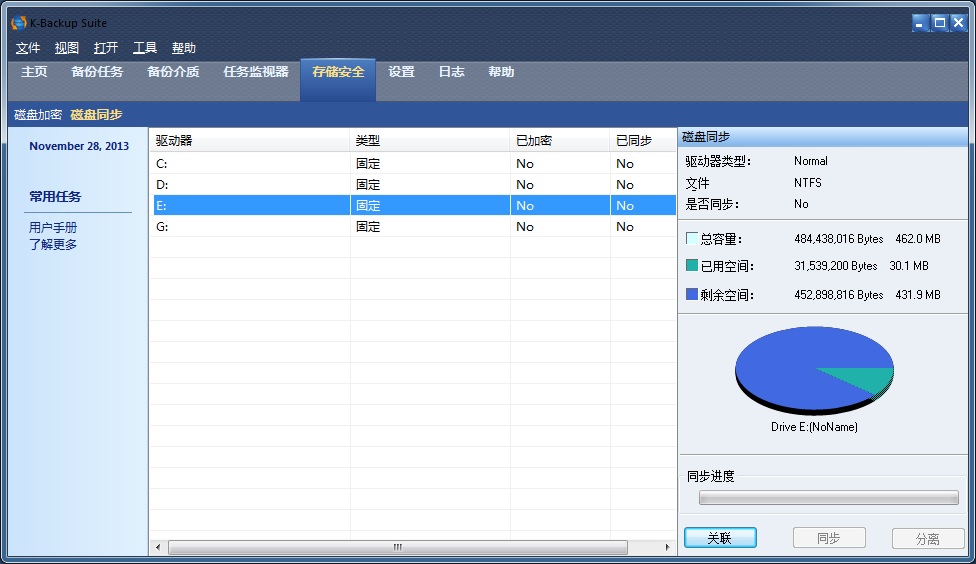Open the 用户手册 link
976x564 pixels.
click(53, 228)
